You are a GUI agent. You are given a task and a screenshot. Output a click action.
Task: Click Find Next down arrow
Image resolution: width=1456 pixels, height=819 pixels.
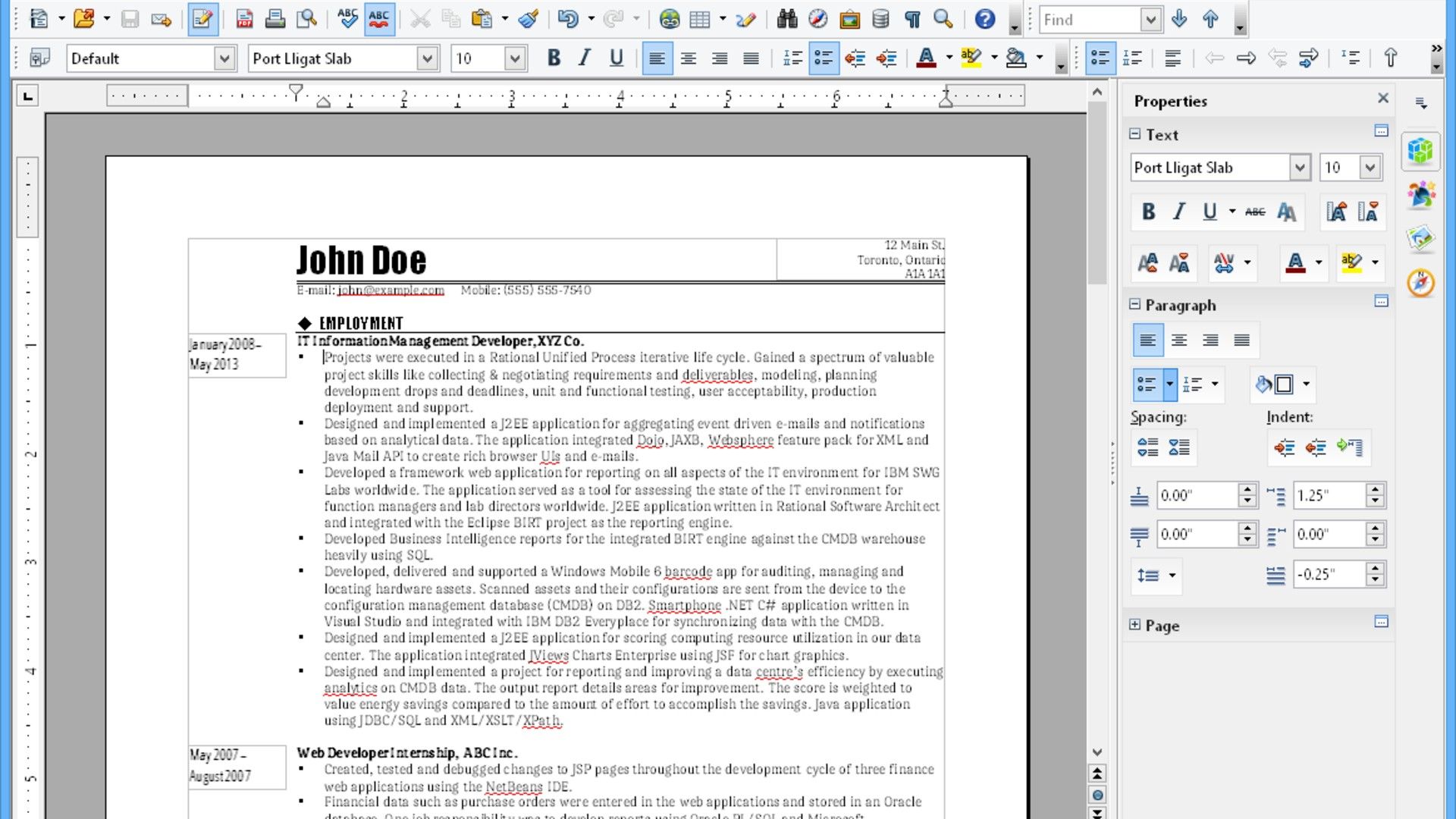point(1179,19)
